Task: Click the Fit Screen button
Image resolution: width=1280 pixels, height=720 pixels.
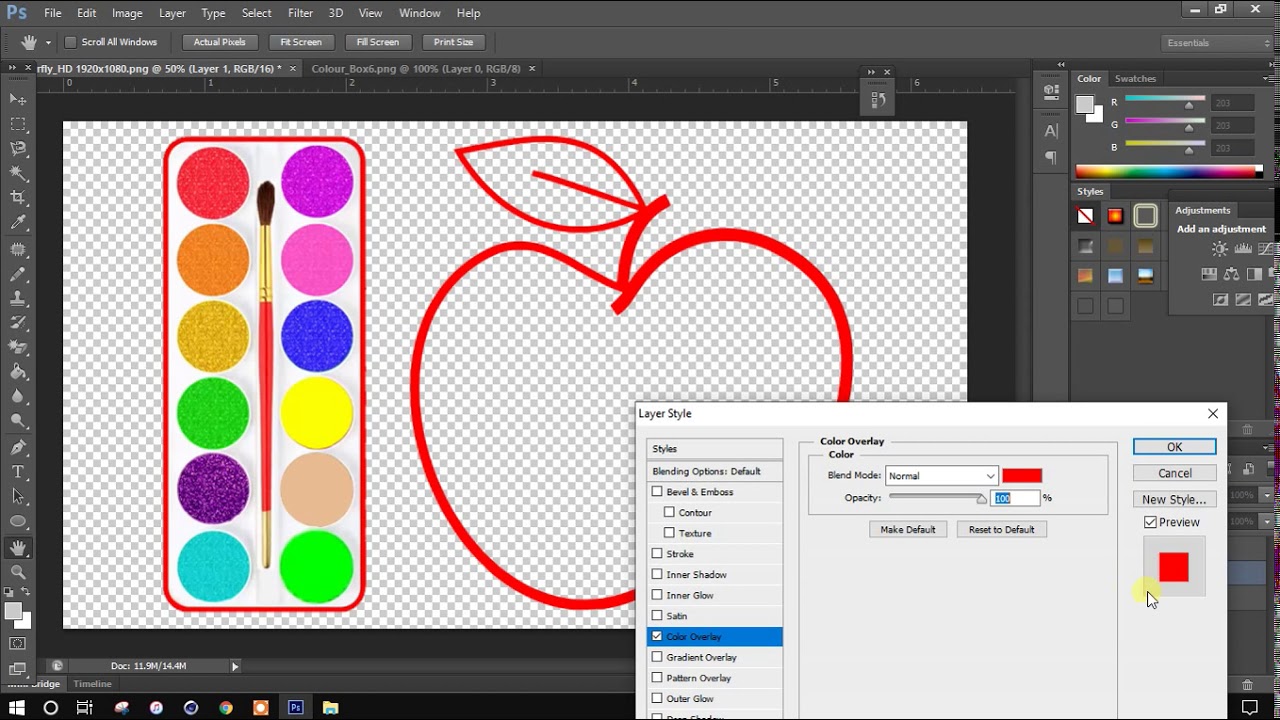Action: coord(301,42)
